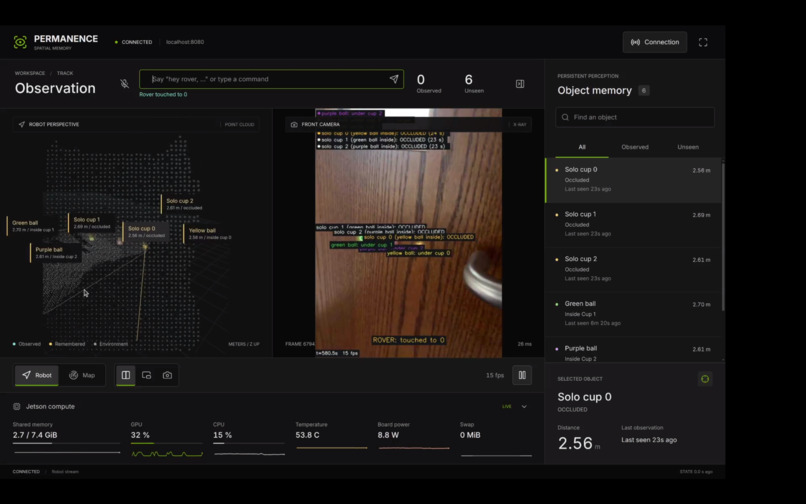Select camera-only view icon

click(x=167, y=375)
